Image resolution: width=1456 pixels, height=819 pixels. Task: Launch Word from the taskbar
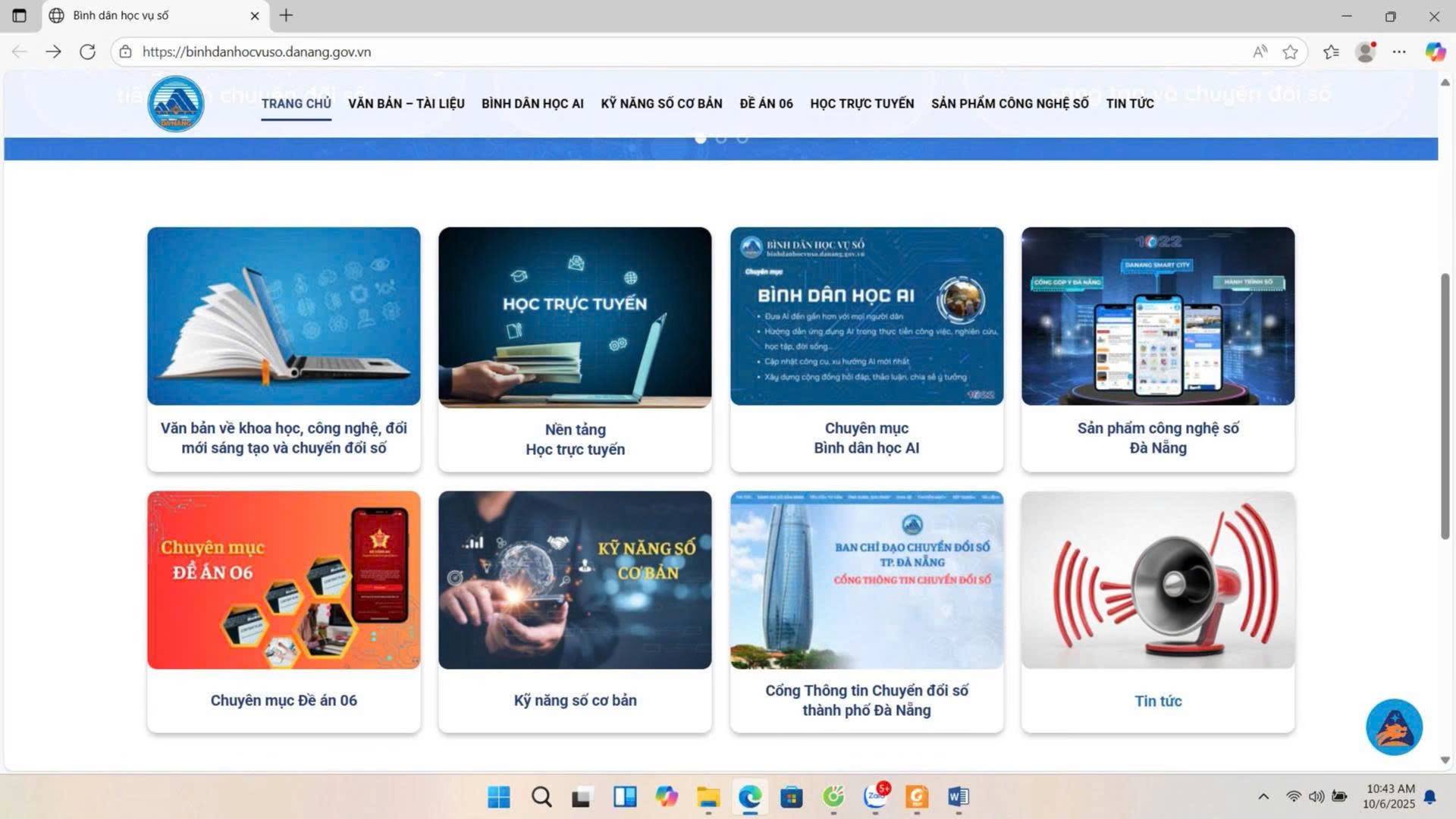[958, 797]
